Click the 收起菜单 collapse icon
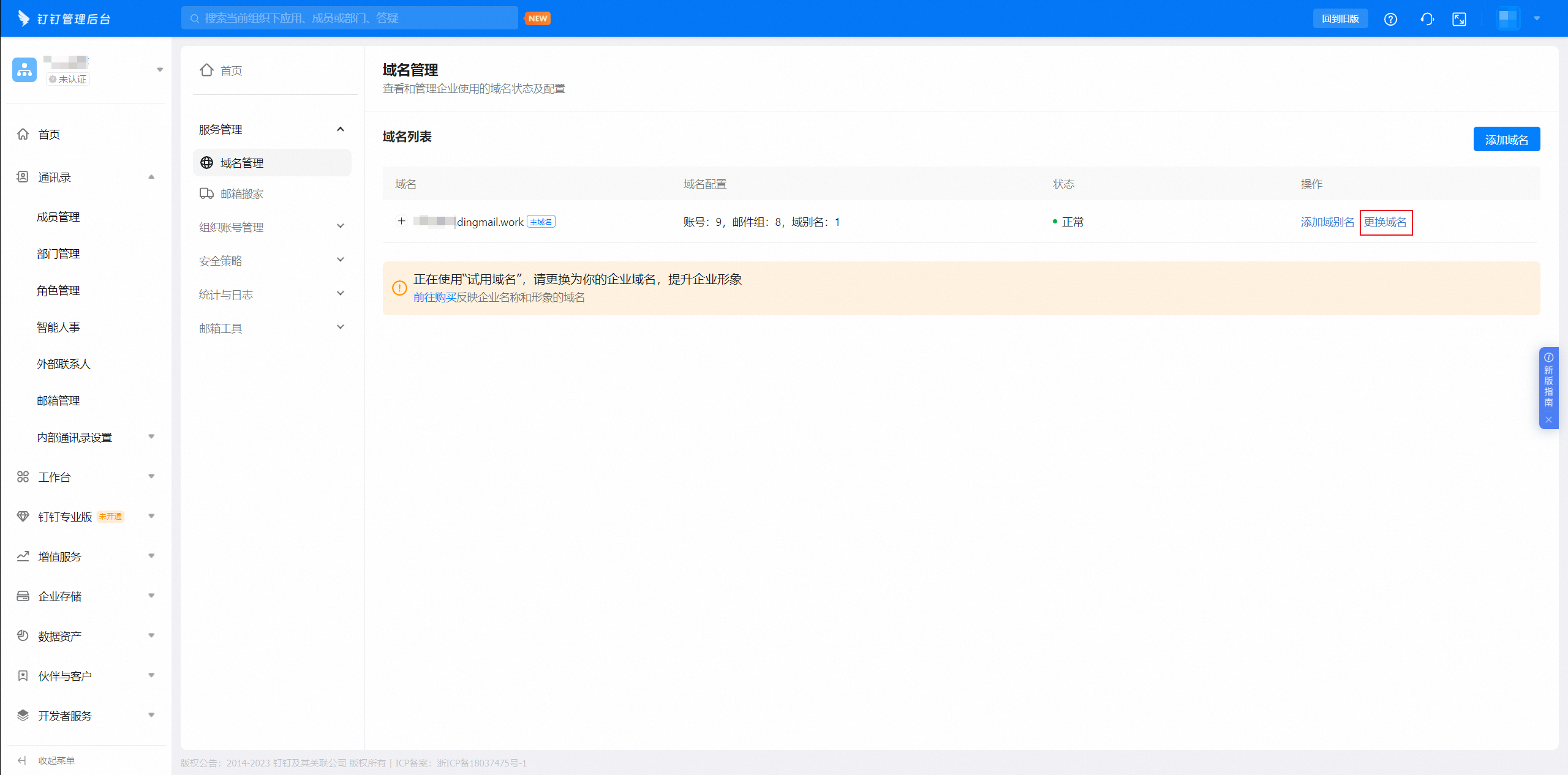The image size is (1568, 775). (22, 760)
